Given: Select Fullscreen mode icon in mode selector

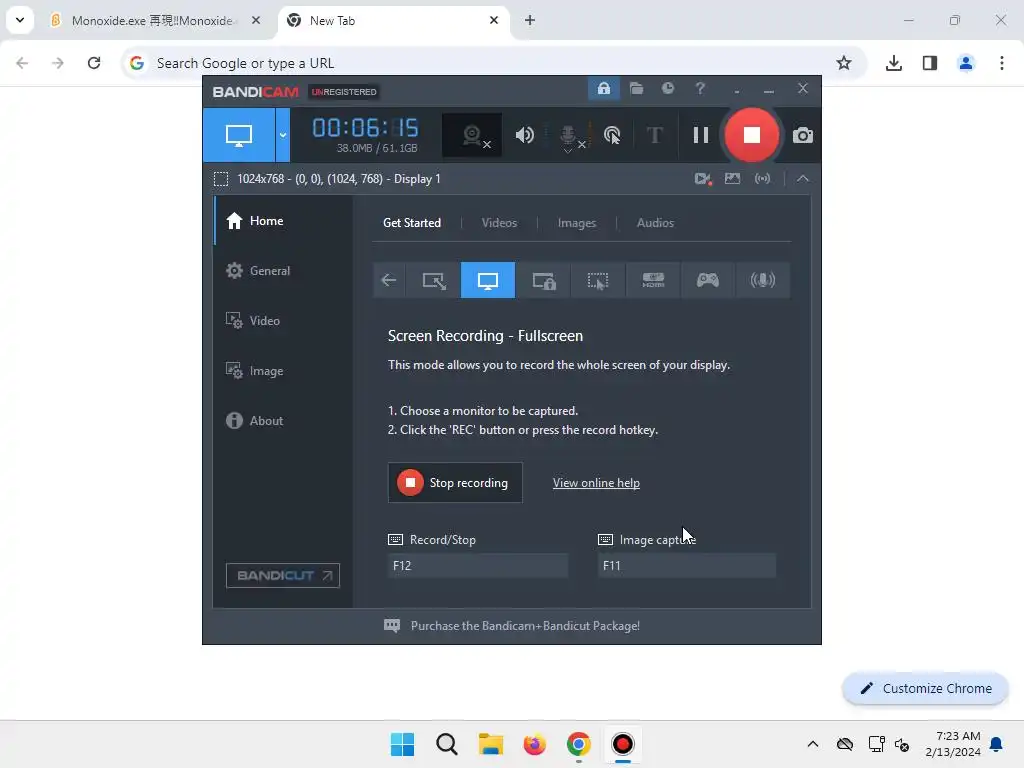Looking at the screenshot, I should [x=488, y=280].
